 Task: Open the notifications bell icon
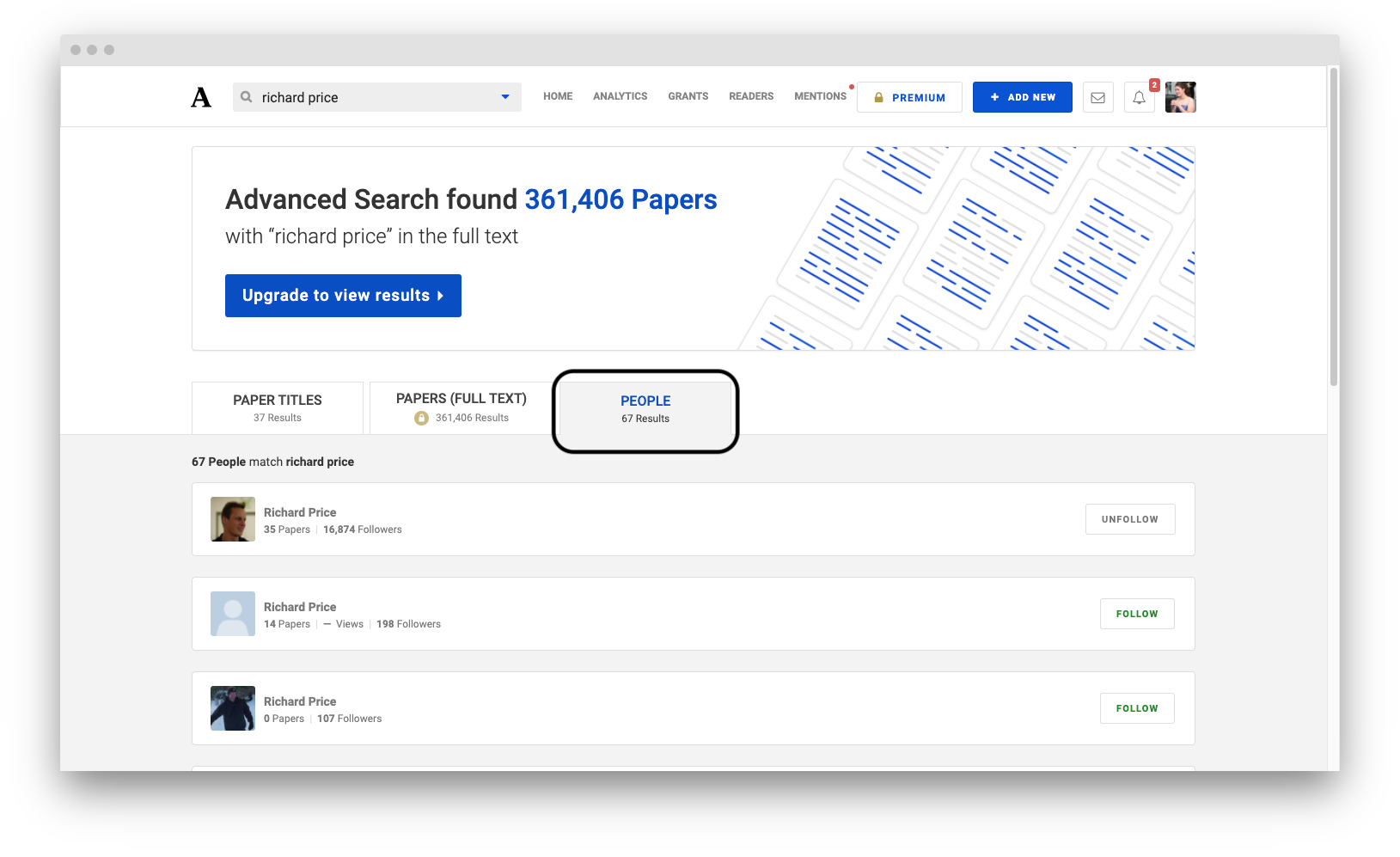(1140, 97)
